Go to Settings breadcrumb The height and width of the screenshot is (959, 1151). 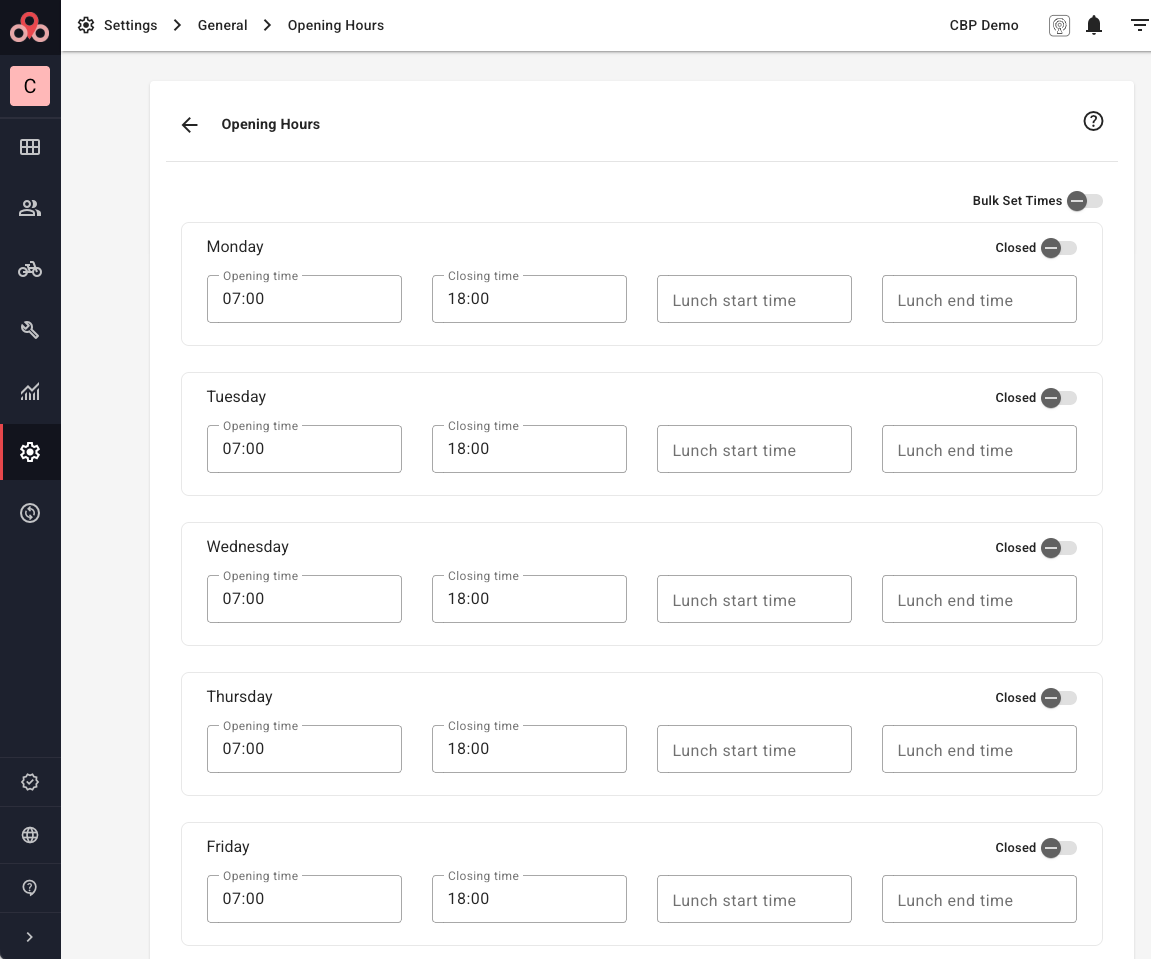click(x=131, y=25)
